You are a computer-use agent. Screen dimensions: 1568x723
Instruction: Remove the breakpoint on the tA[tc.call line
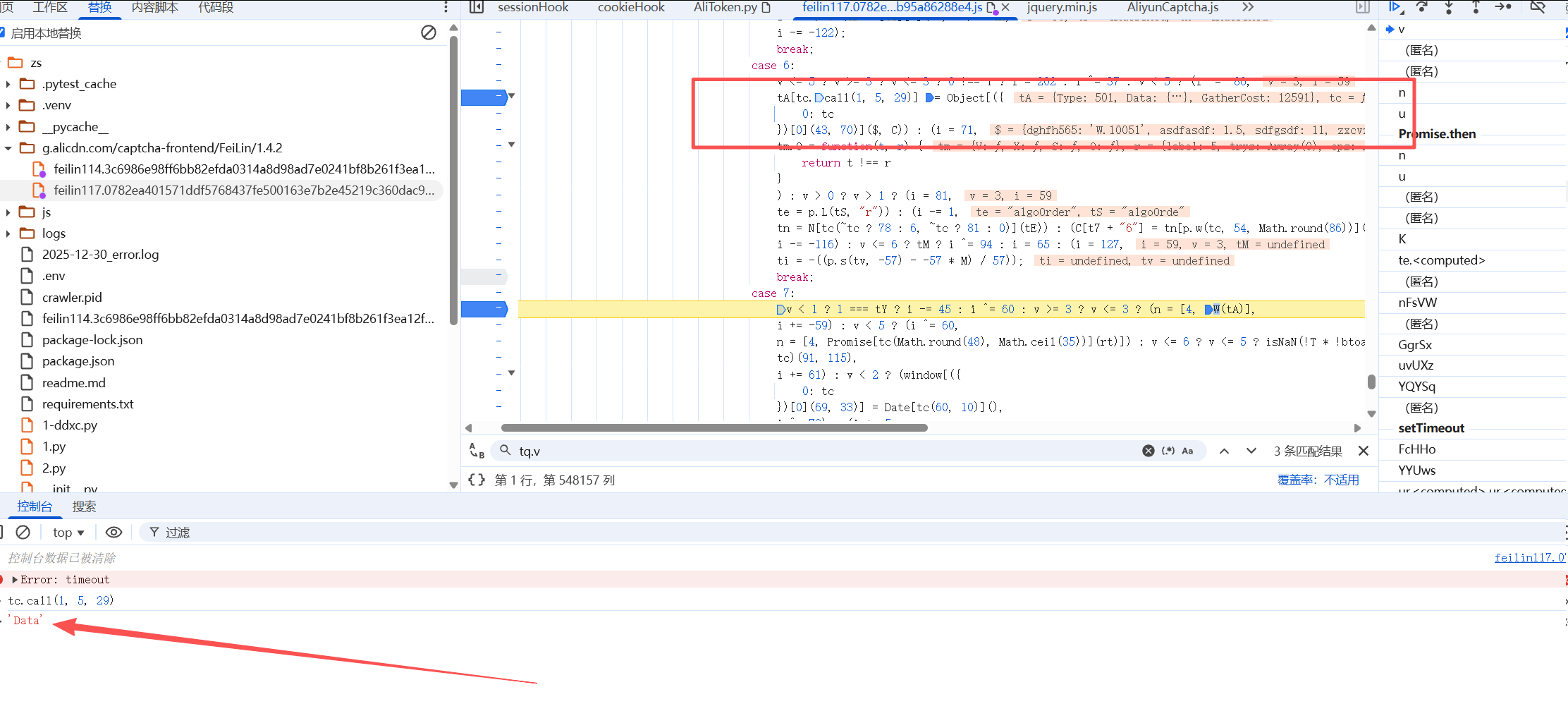(x=484, y=97)
